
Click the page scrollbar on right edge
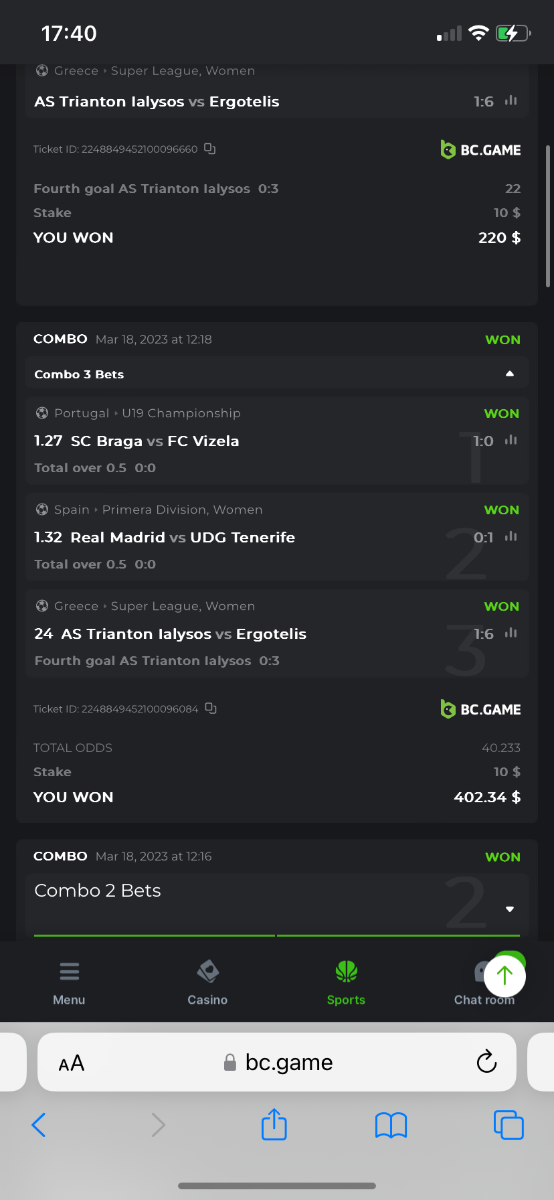(x=548, y=215)
